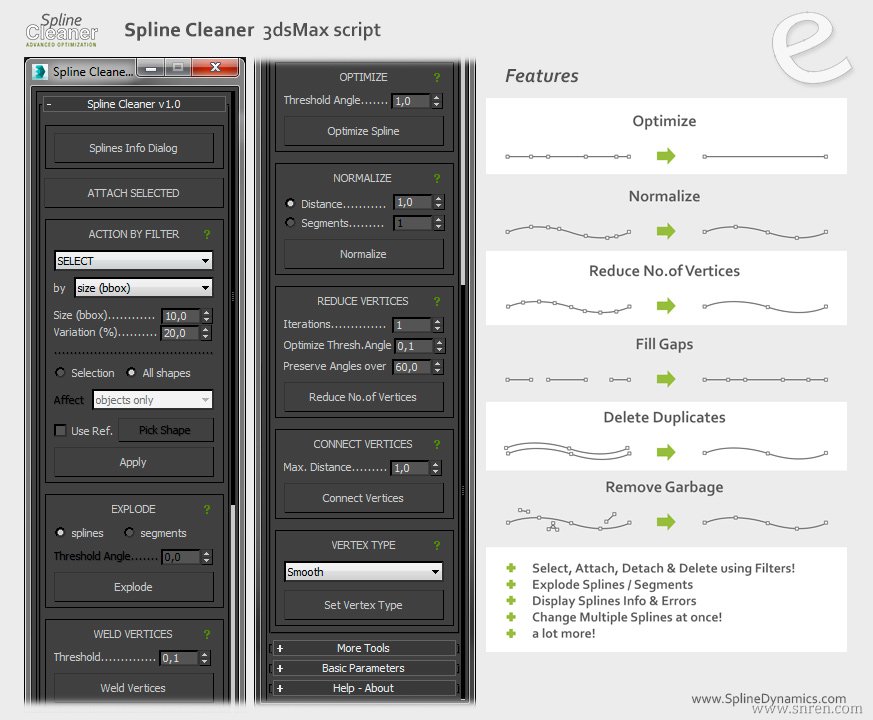Apply the filter action

click(x=134, y=462)
